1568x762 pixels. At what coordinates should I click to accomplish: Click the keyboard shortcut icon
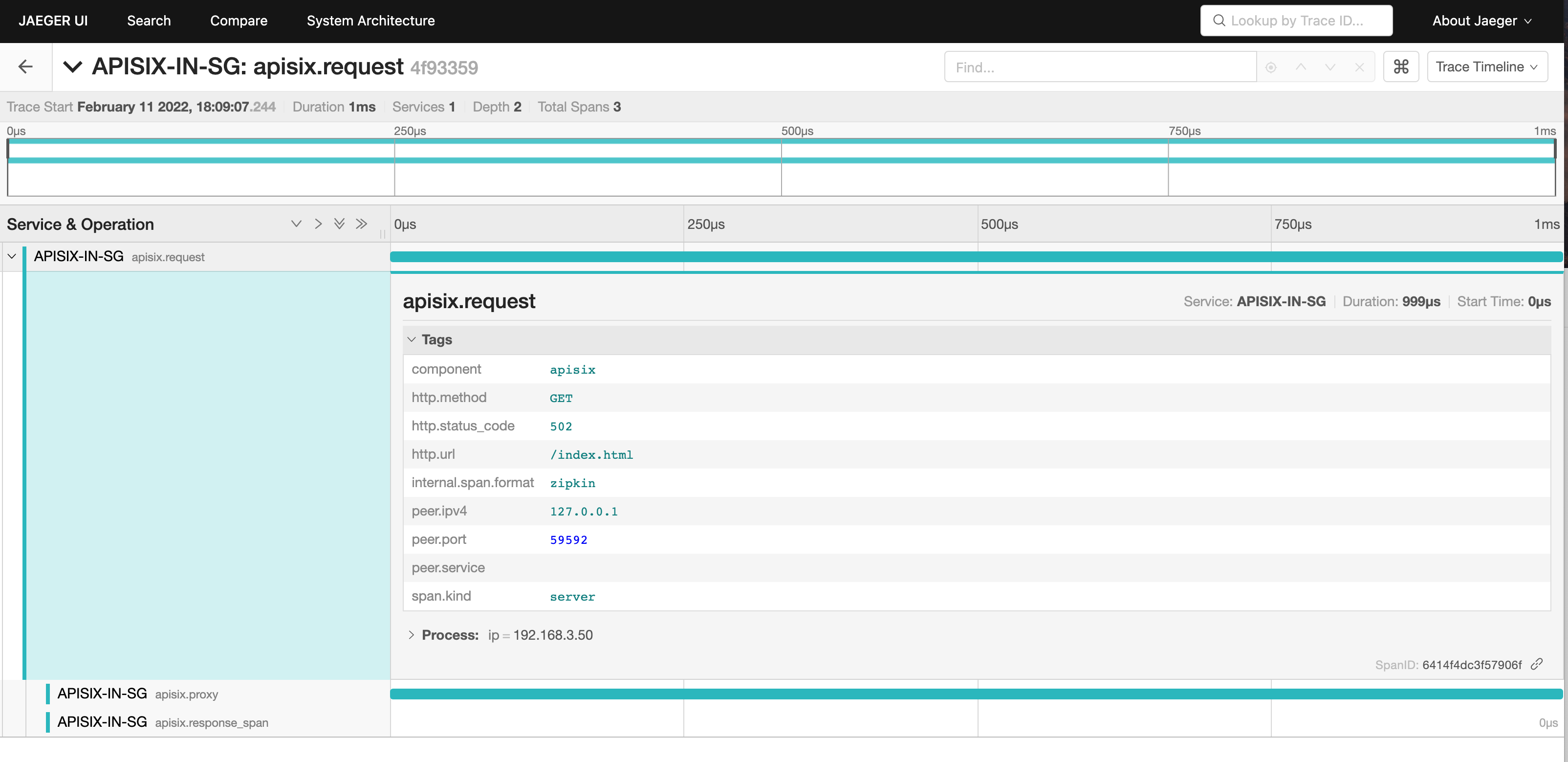(1402, 67)
